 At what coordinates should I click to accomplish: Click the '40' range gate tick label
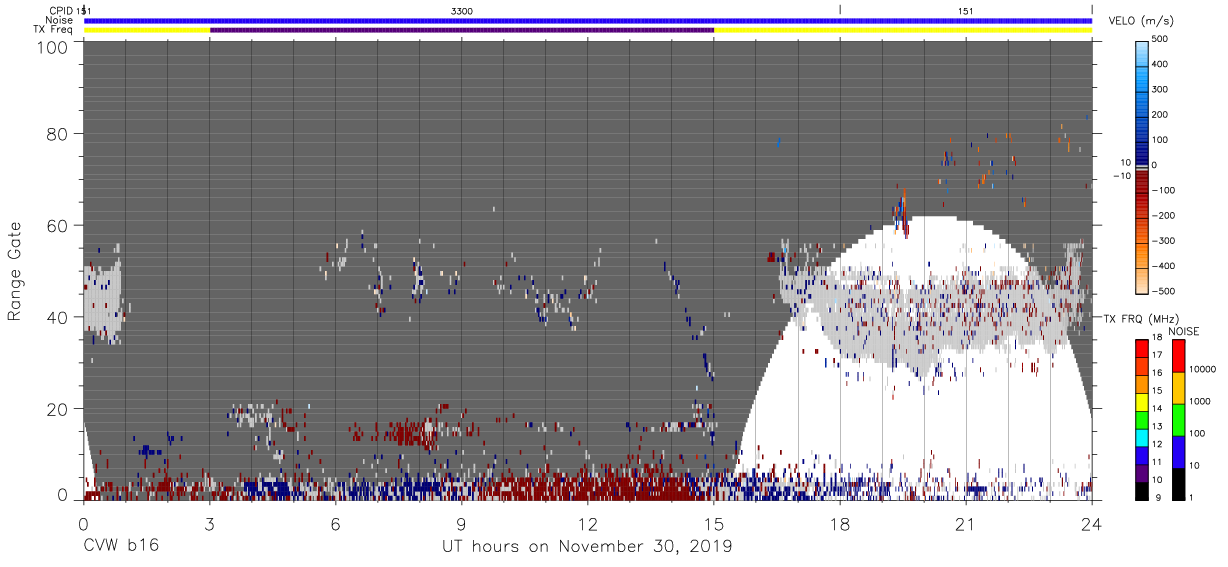click(58, 317)
